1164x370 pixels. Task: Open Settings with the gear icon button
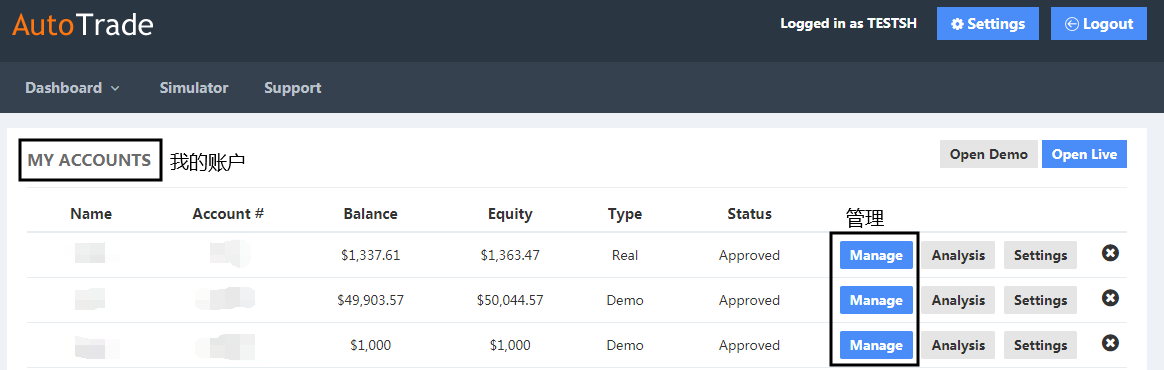click(x=987, y=24)
